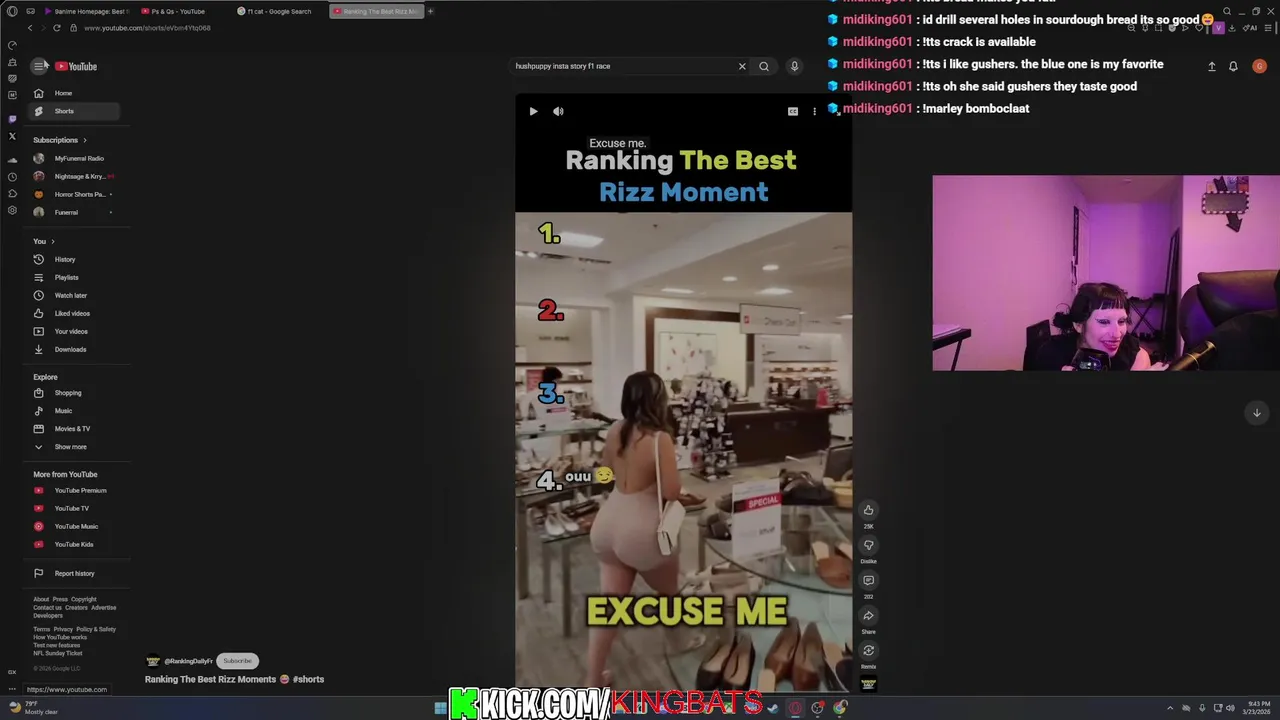Screen dimensions: 1280x720
Task: Open YouTube Premium
Action: pyautogui.click(x=75, y=490)
